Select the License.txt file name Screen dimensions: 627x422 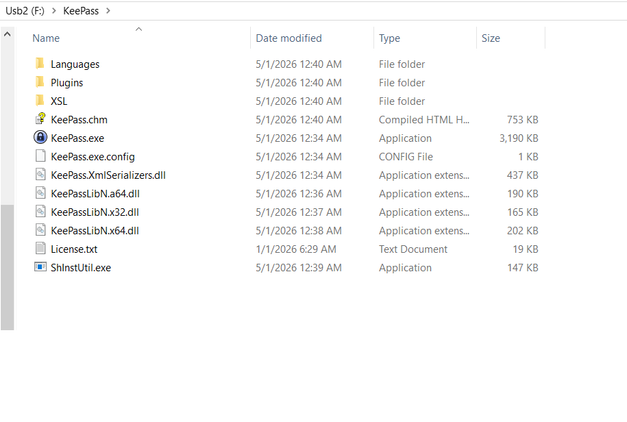[x=74, y=249]
